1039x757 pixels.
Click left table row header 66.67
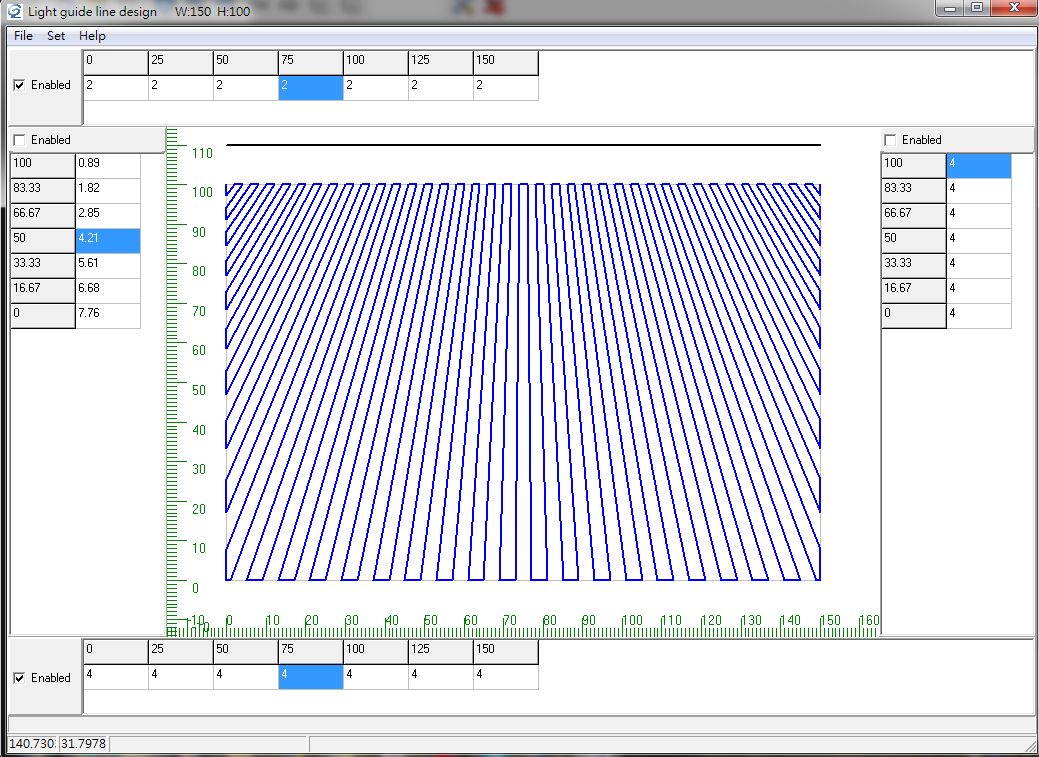tap(43, 216)
